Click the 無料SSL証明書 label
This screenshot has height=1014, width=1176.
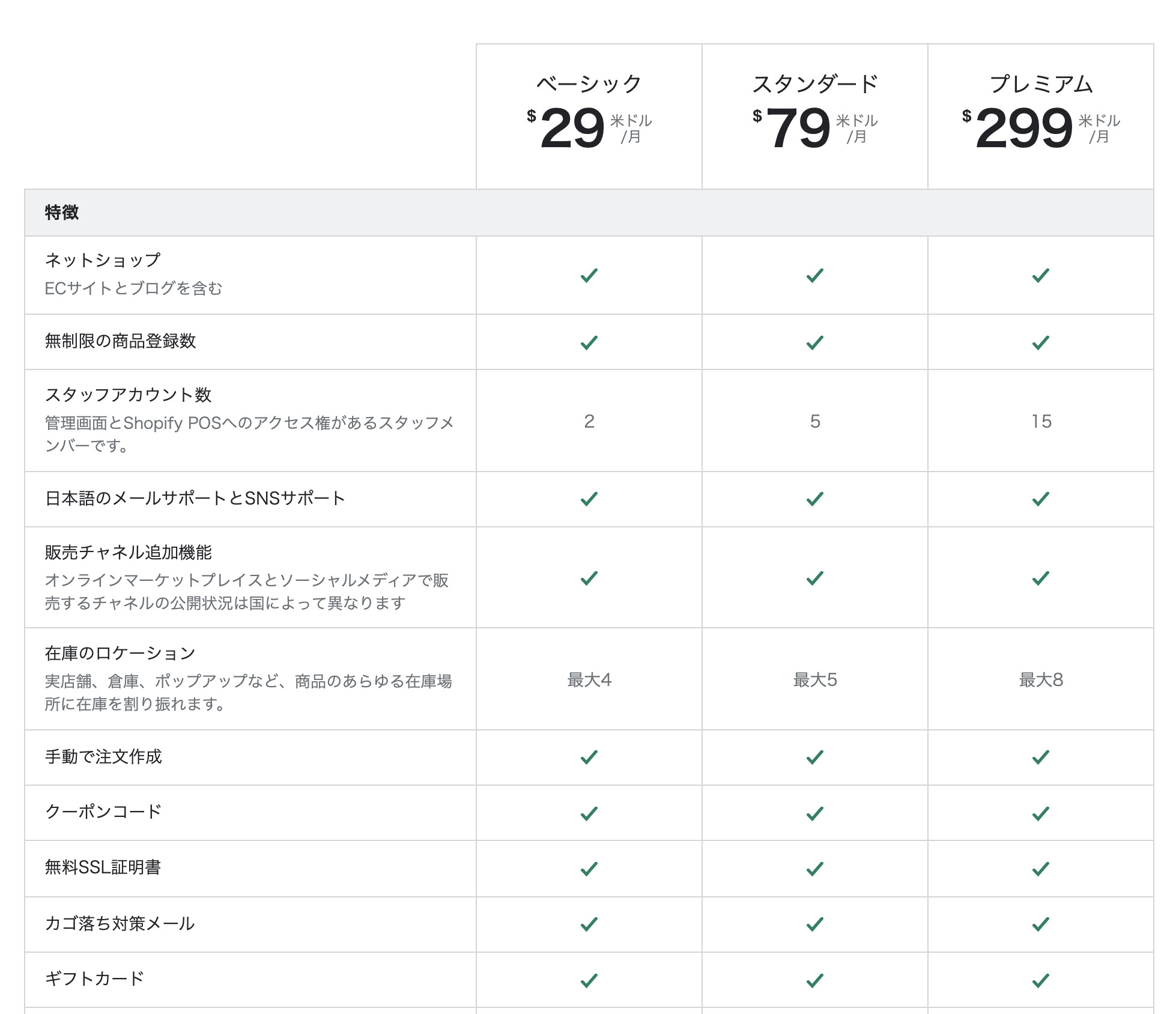[x=103, y=867]
